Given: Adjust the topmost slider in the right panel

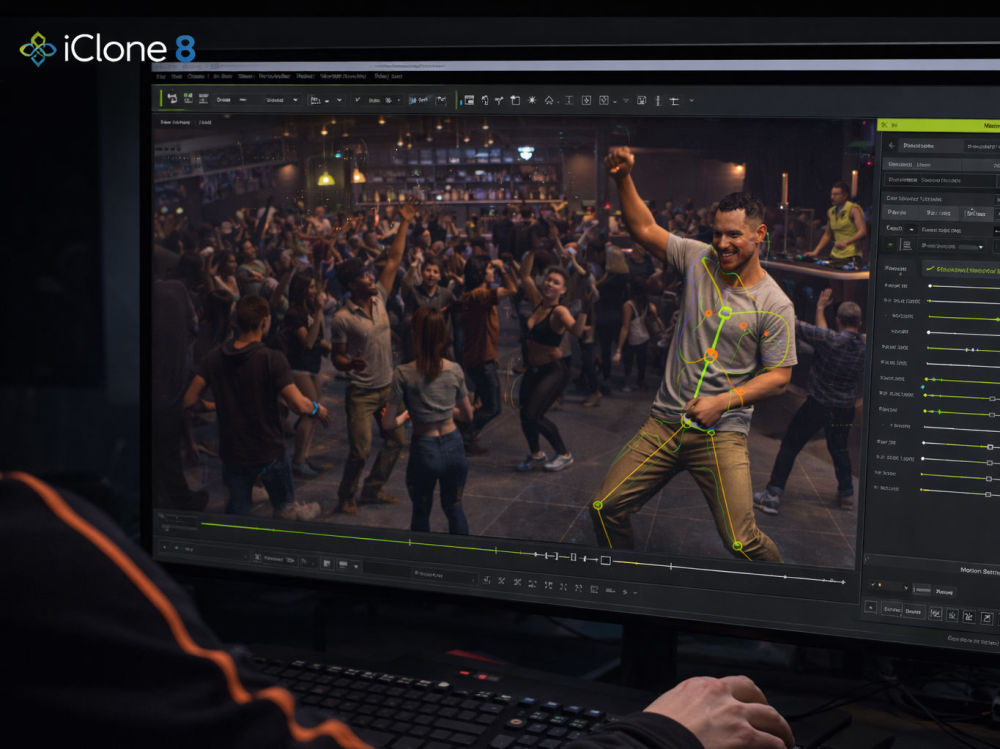Looking at the screenshot, I should (x=963, y=286).
